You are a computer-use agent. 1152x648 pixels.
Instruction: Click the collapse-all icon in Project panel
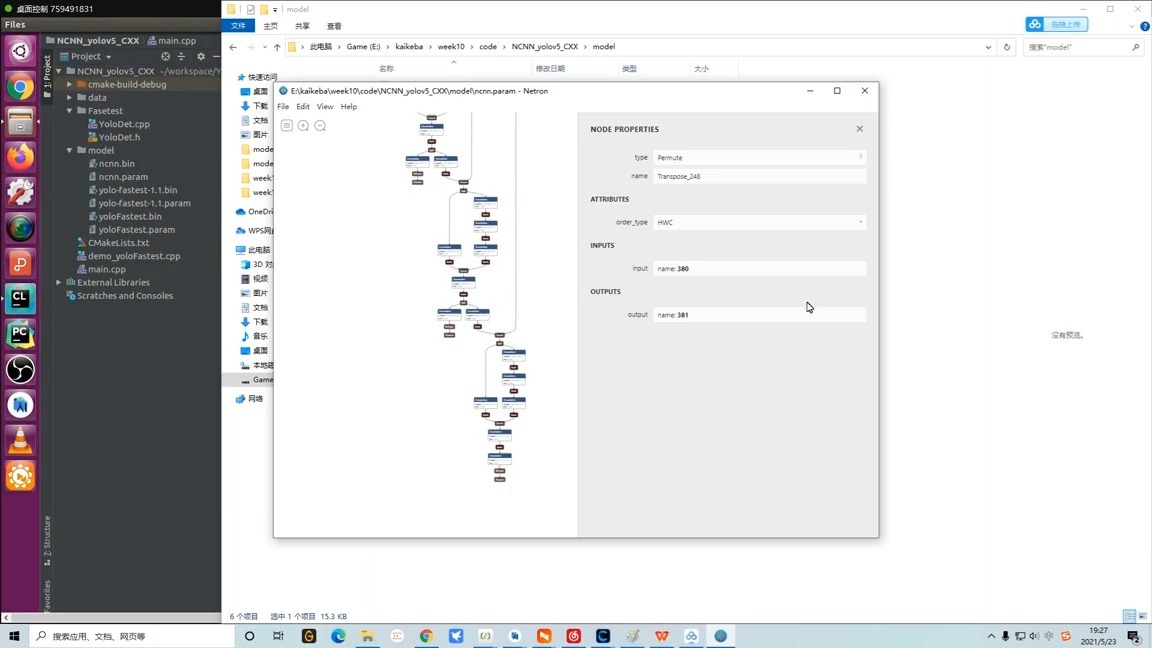[181, 57]
